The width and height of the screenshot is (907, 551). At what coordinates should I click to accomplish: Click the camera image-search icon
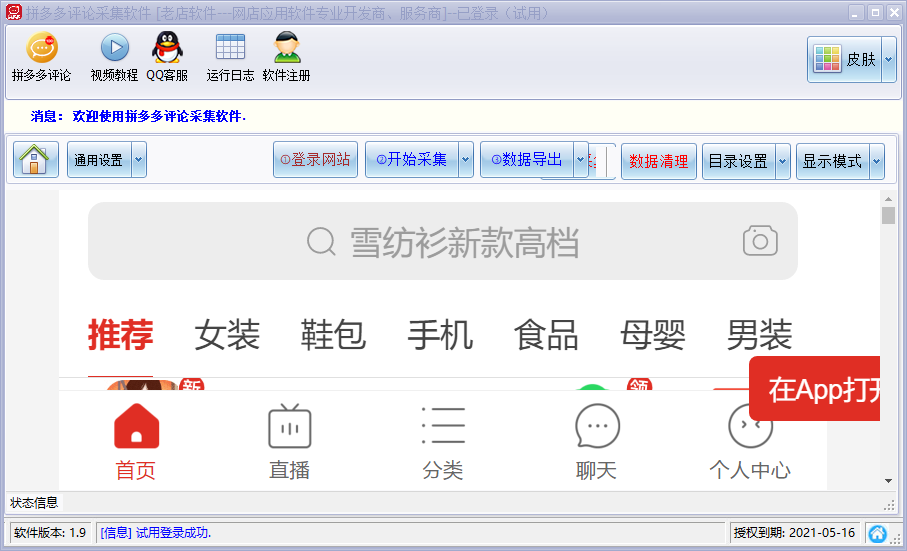pyautogui.click(x=760, y=241)
